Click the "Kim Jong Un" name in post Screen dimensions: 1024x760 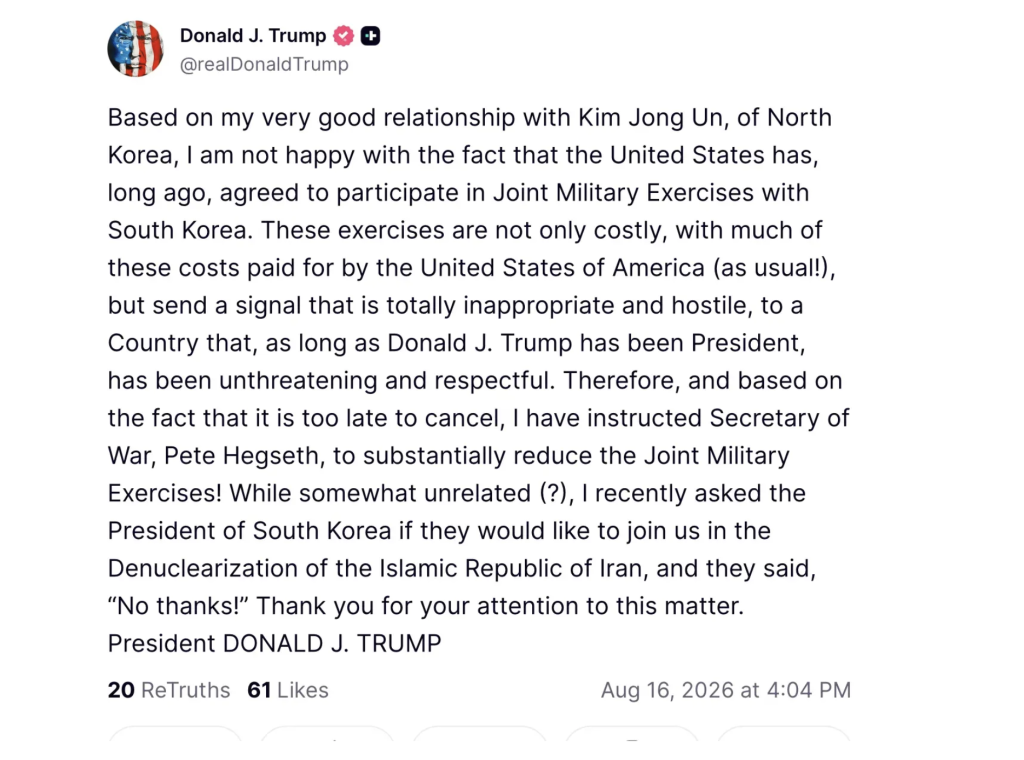pyautogui.click(x=650, y=118)
